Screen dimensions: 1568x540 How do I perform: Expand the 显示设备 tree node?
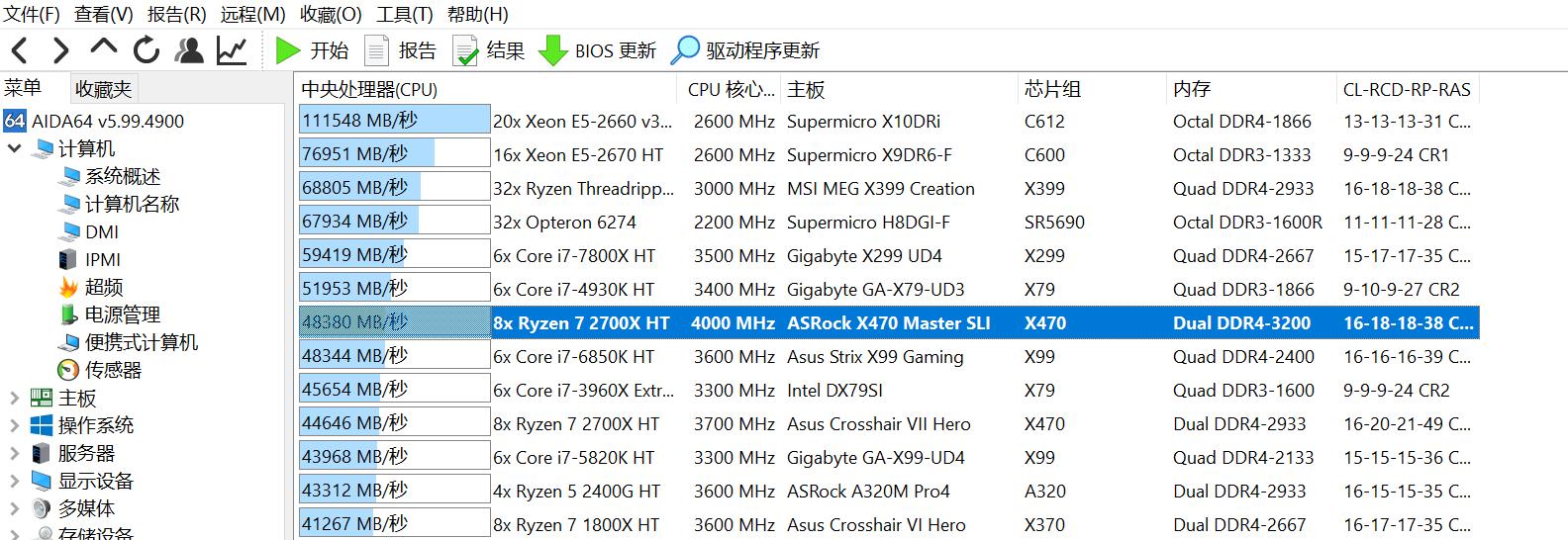click(x=14, y=481)
